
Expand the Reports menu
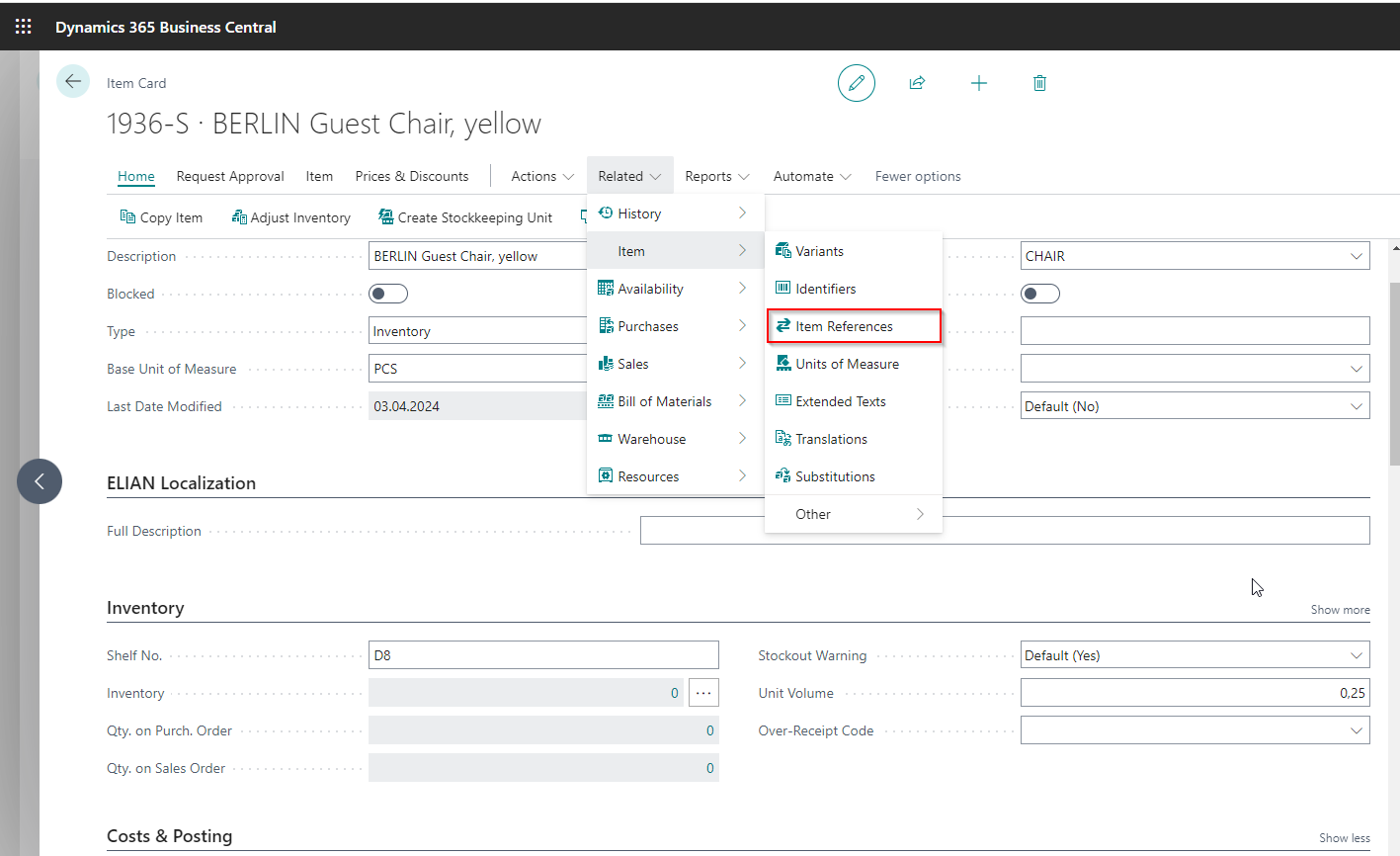click(x=717, y=176)
